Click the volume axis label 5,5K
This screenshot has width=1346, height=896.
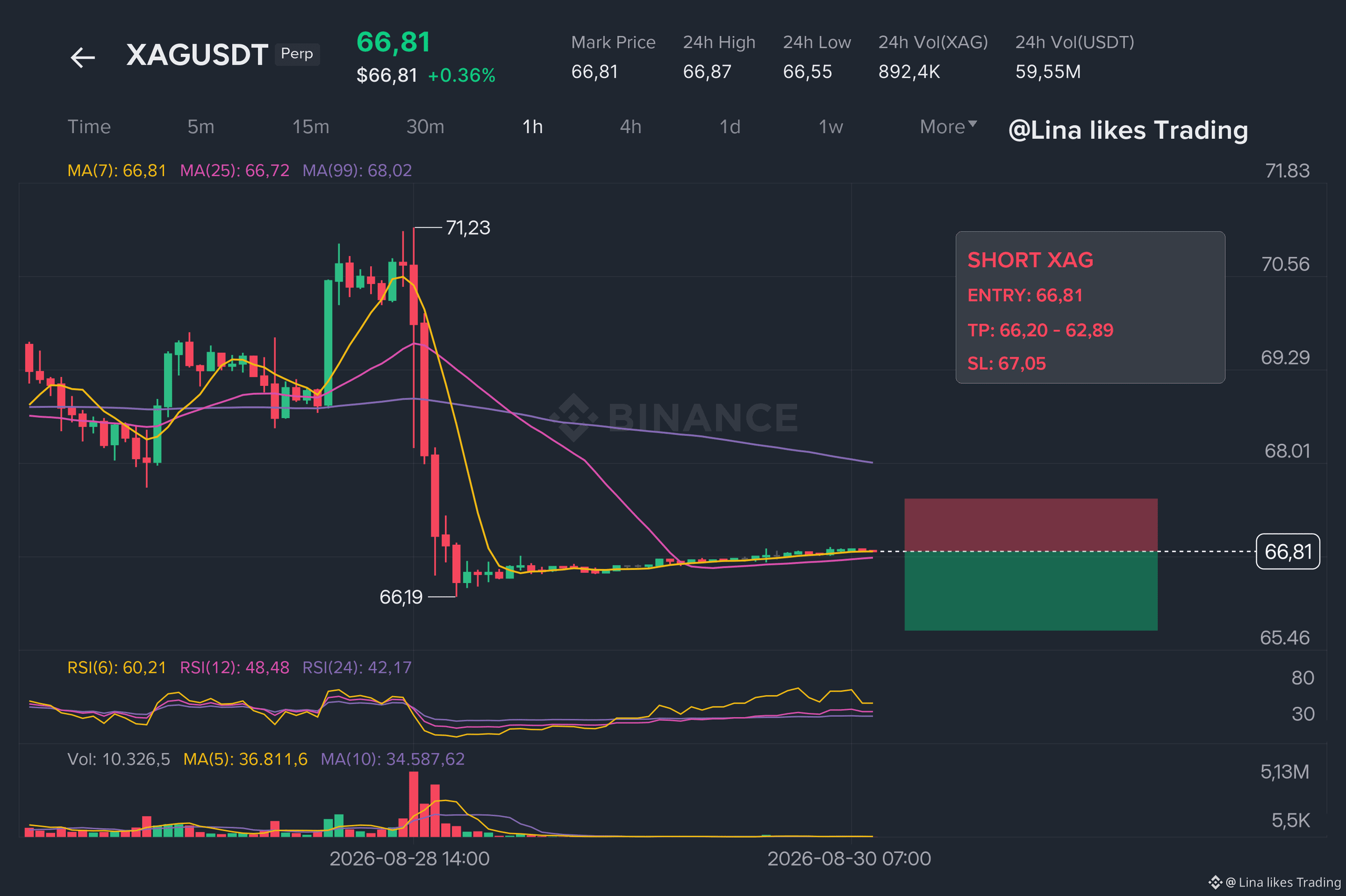point(1291,821)
